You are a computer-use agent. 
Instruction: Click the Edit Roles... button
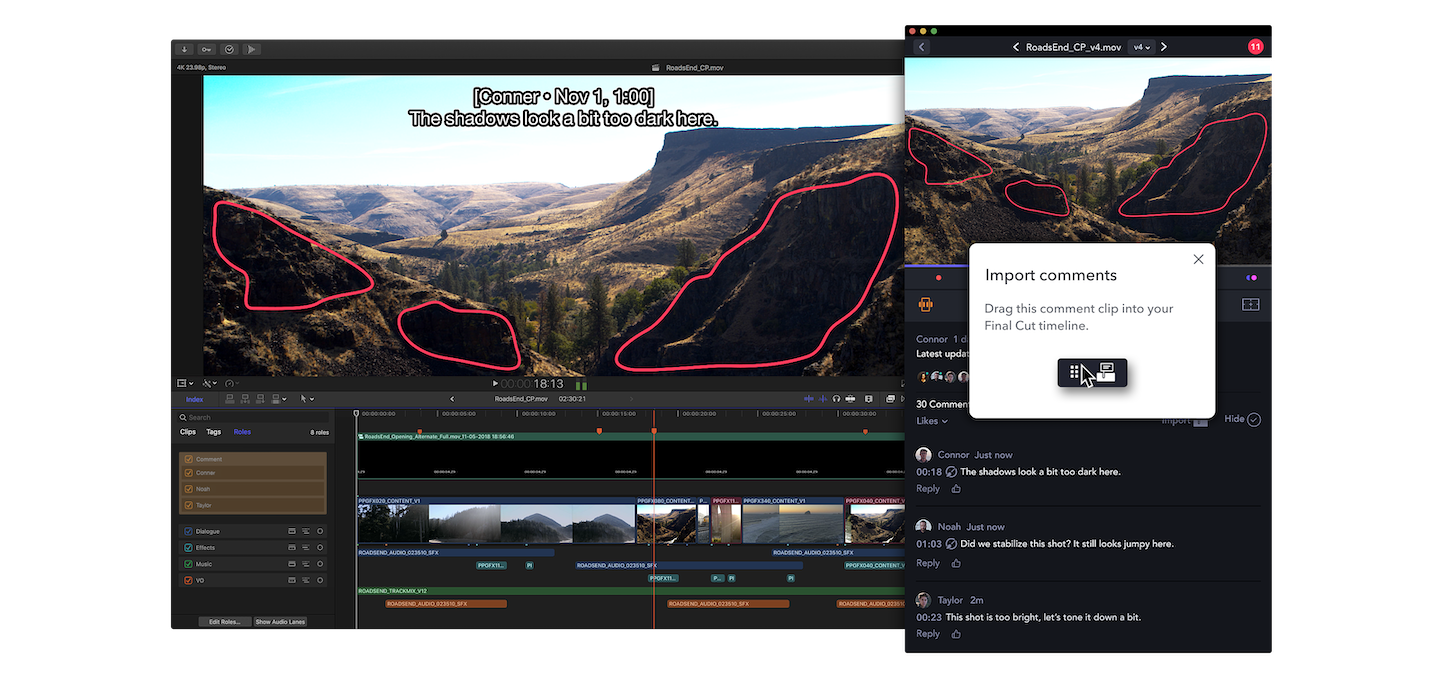pos(224,622)
